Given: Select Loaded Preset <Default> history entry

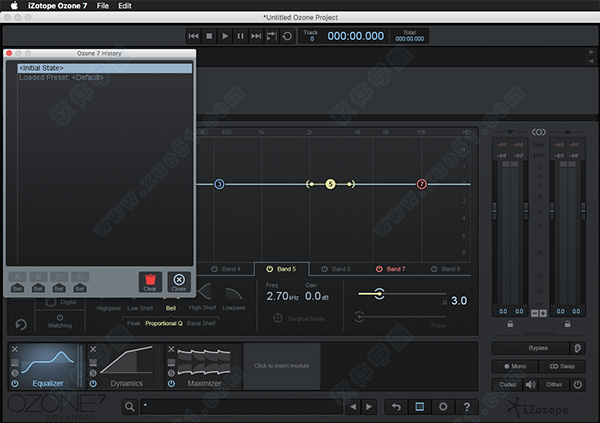Looking at the screenshot, I should coord(105,77).
